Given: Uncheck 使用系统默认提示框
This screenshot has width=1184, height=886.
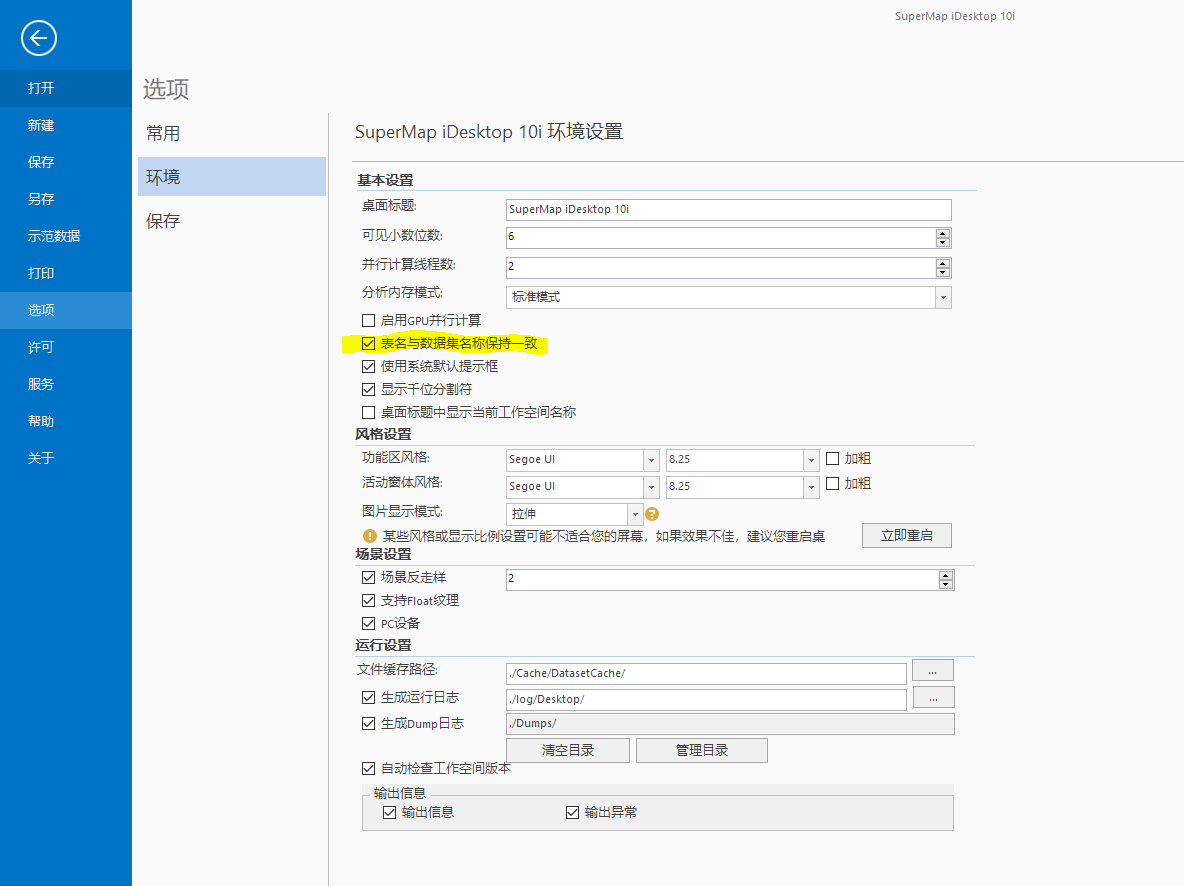Looking at the screenshot, I should point(368,366).
